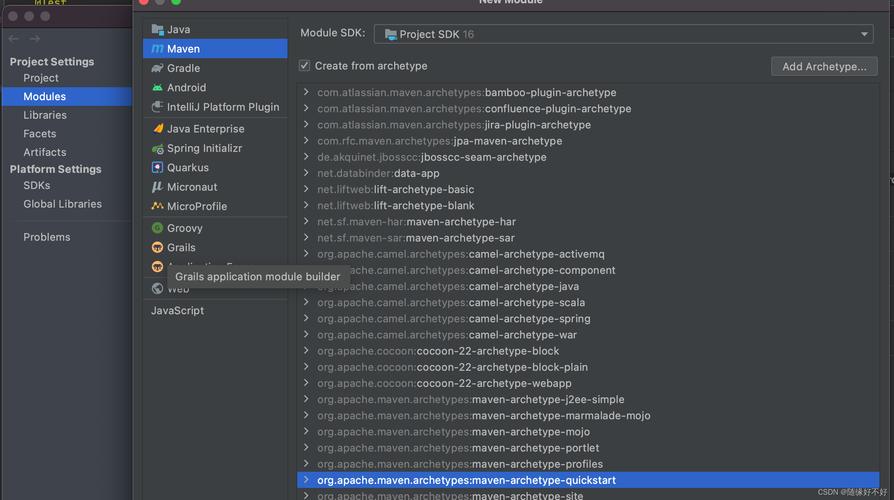
Task: Open SDKs under Platform Settings
Action: (x=36, y=185)
